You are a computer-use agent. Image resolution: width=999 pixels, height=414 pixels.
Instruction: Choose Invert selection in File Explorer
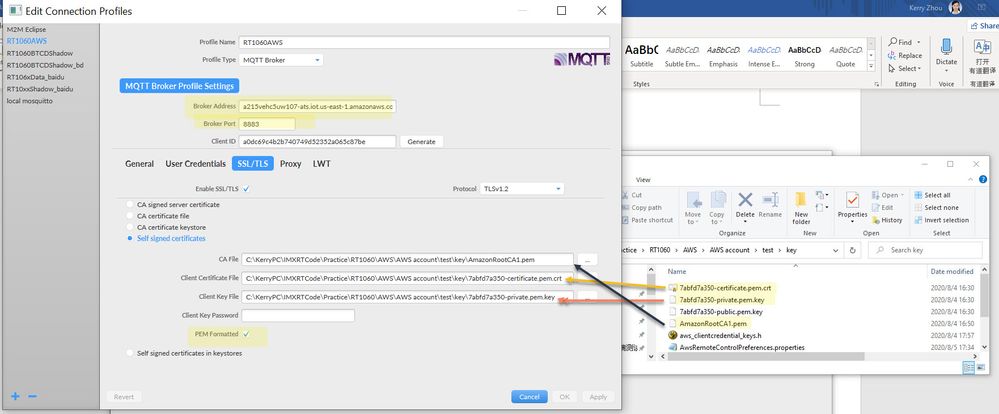(x=941, y=220)
